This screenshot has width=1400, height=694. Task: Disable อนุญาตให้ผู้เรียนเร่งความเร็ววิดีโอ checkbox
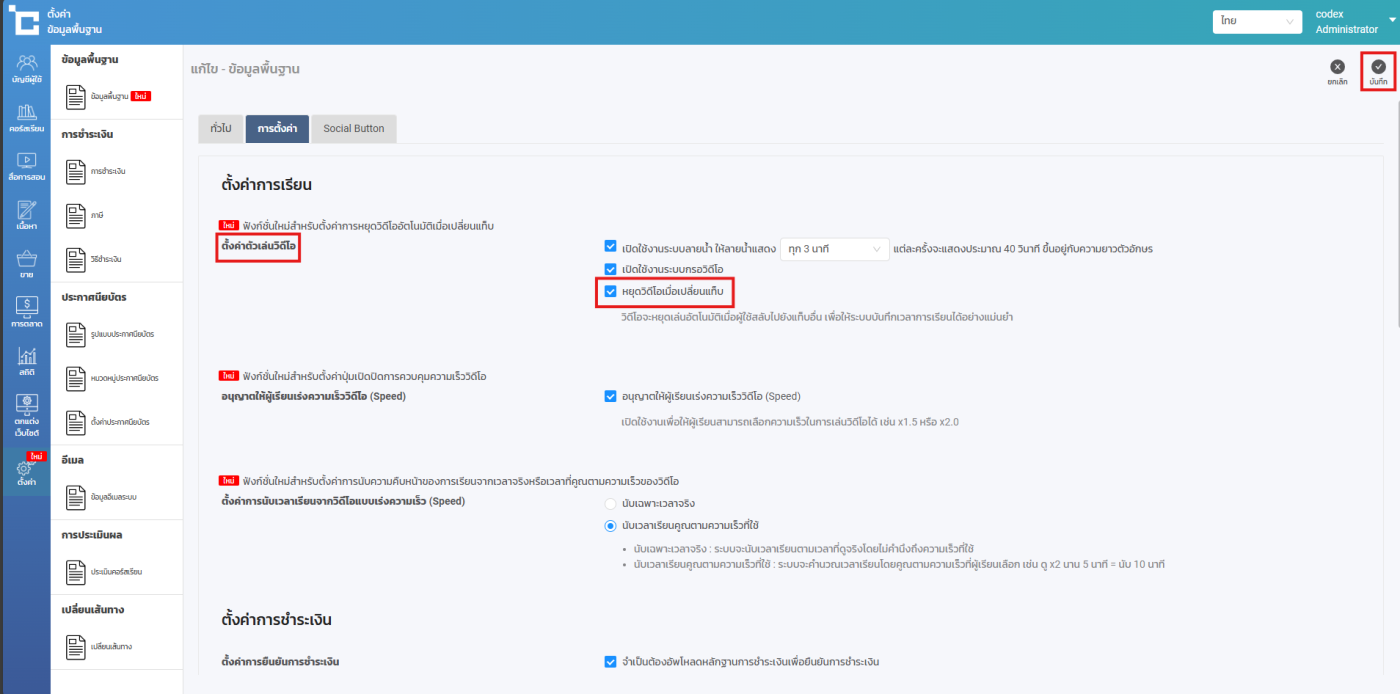pos(611,396)
